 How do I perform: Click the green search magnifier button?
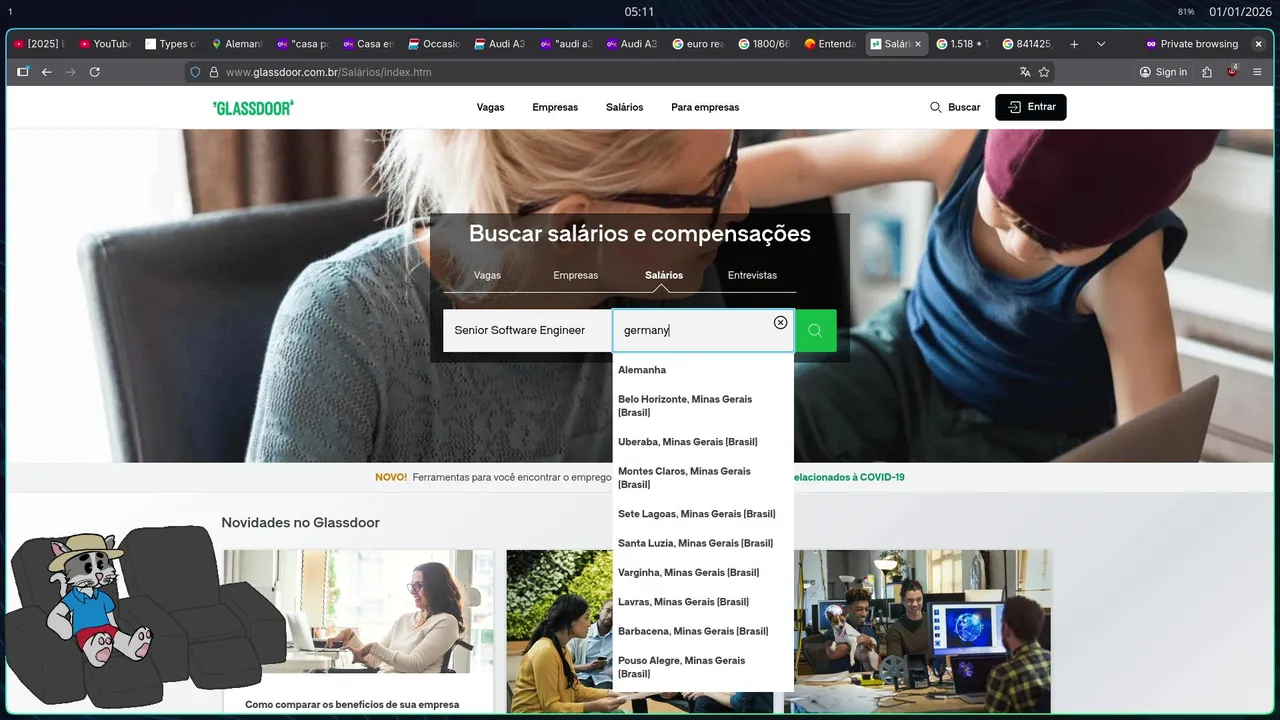[x=815, y=330]
